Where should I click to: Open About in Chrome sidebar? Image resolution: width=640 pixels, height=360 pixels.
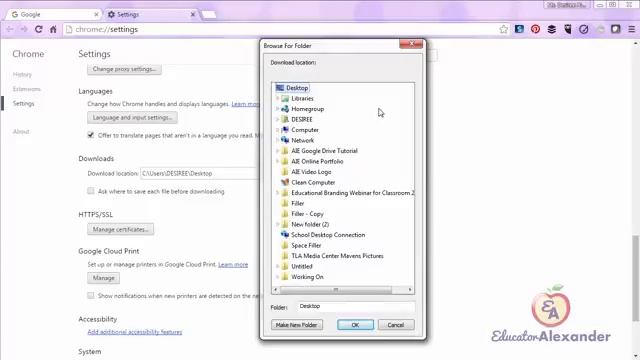pyautogui.click(x=21, y=131)
